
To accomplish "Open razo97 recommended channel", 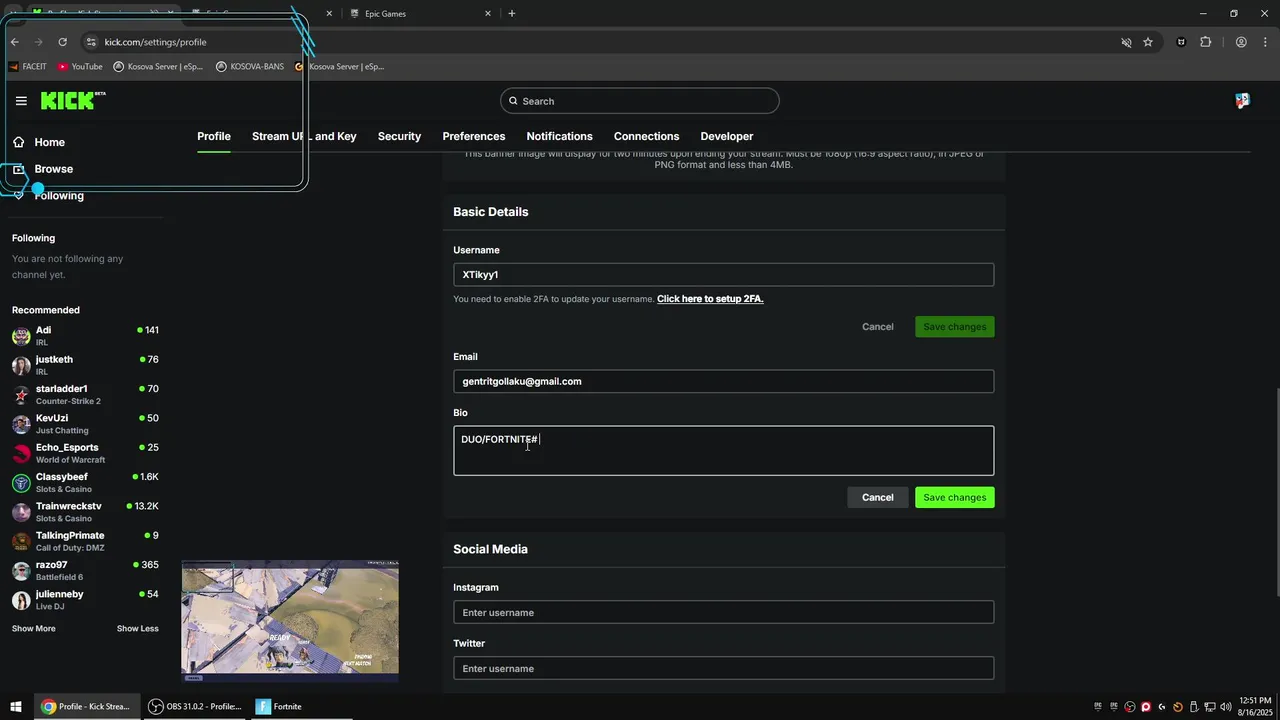I will [x=85, y=571].
